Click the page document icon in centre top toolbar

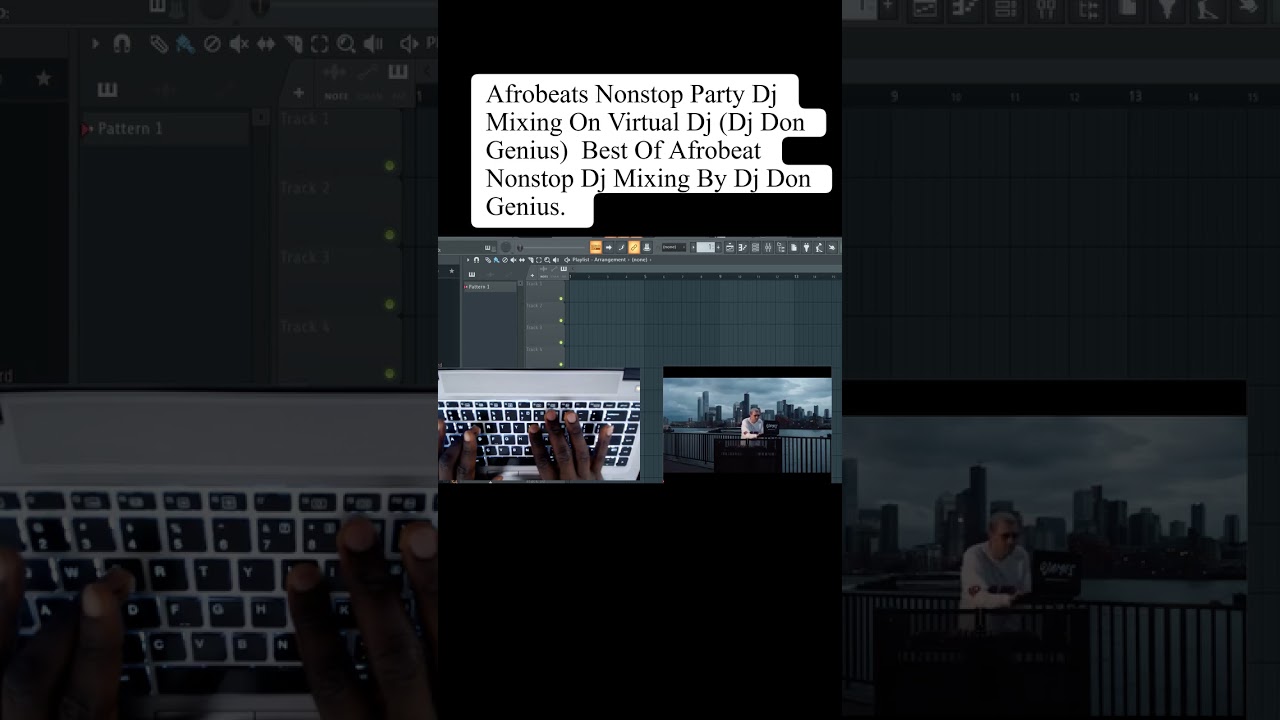pos(794,247)
